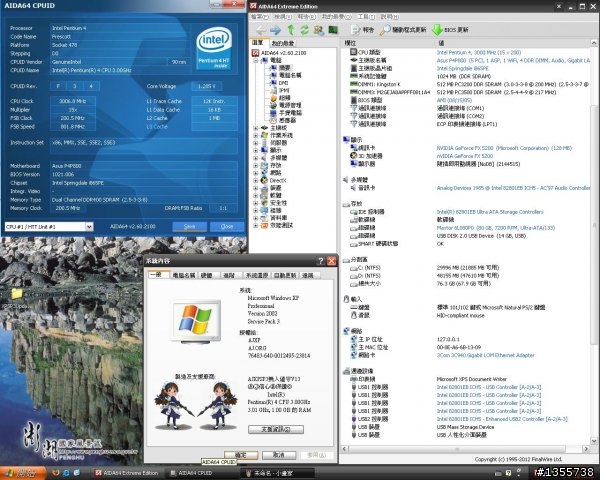Click 取消 Cancel in System Properties

279,455
